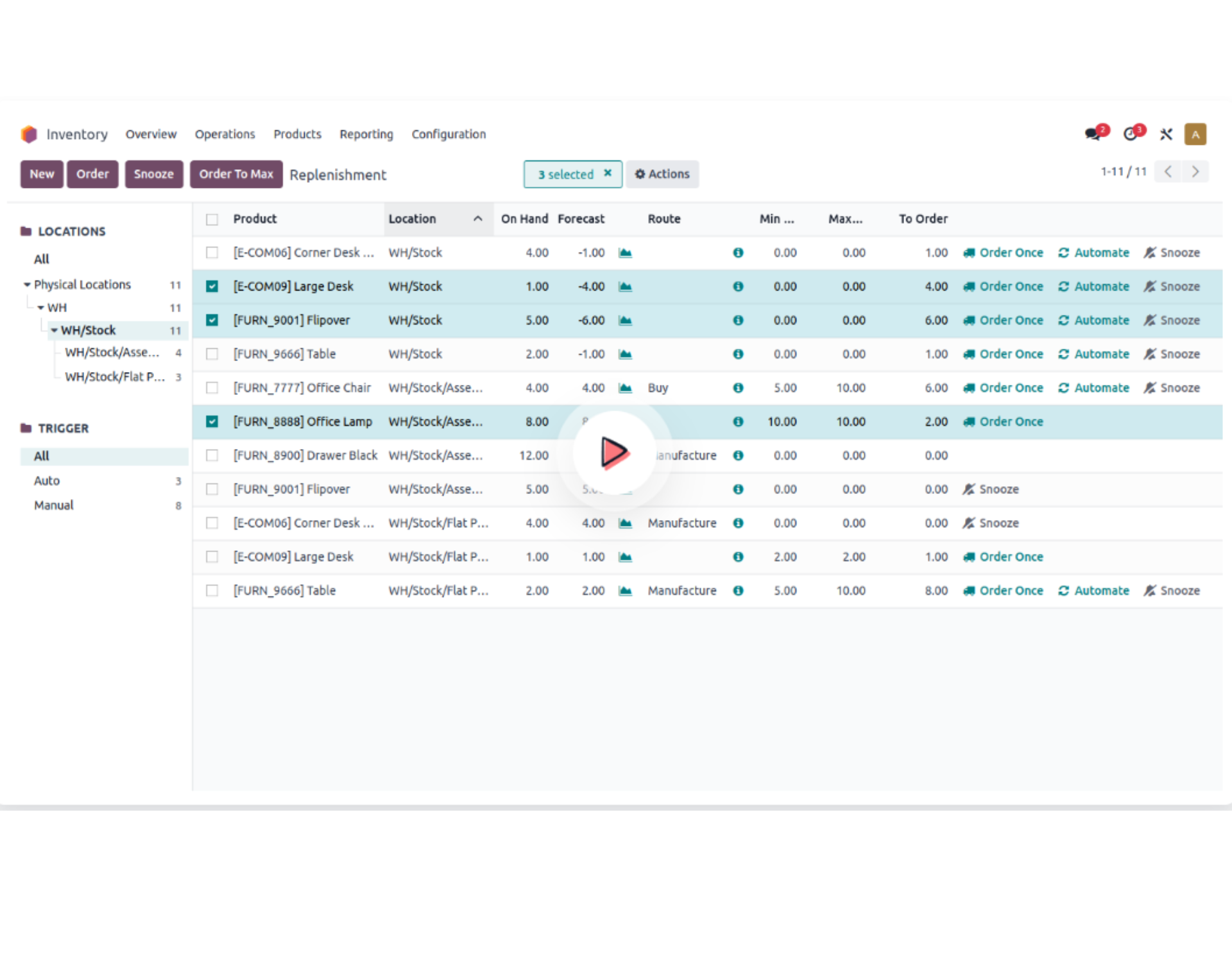Collapse the Physical Locations tree node

pyautogui.click(x=27, y=285)
